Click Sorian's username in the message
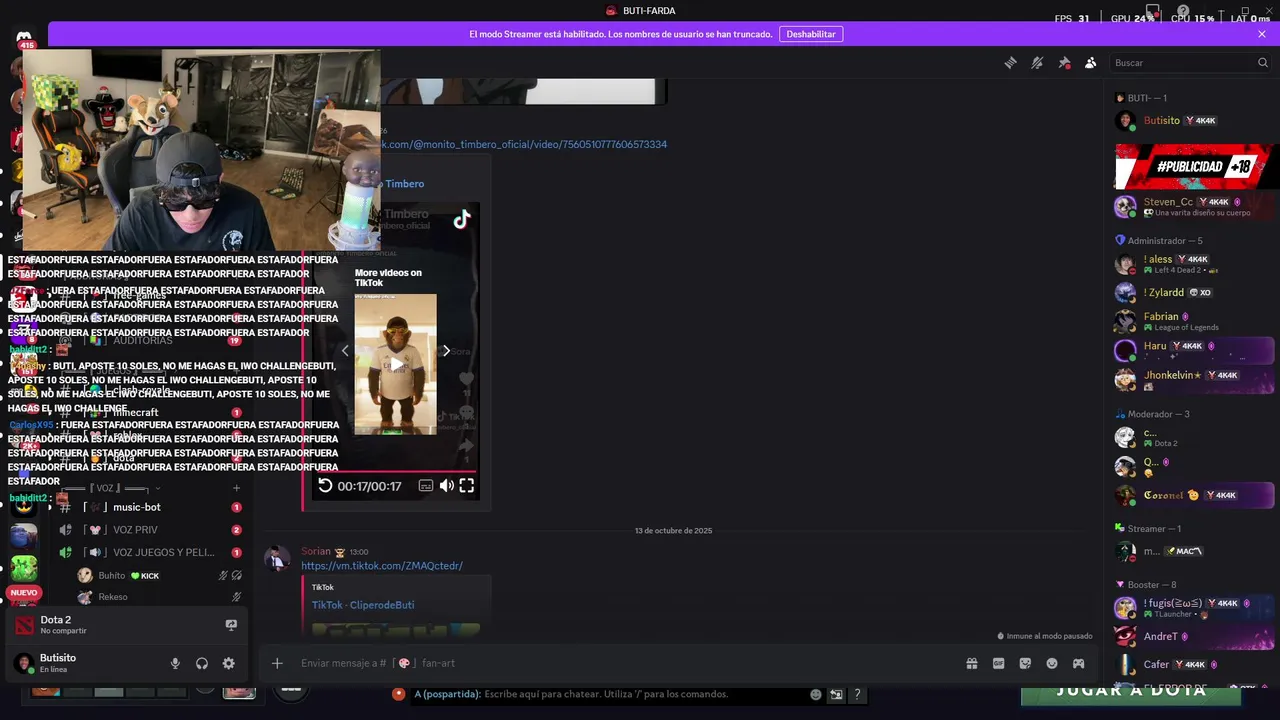Screen dimensions: 1280x720 coord(316,551)
